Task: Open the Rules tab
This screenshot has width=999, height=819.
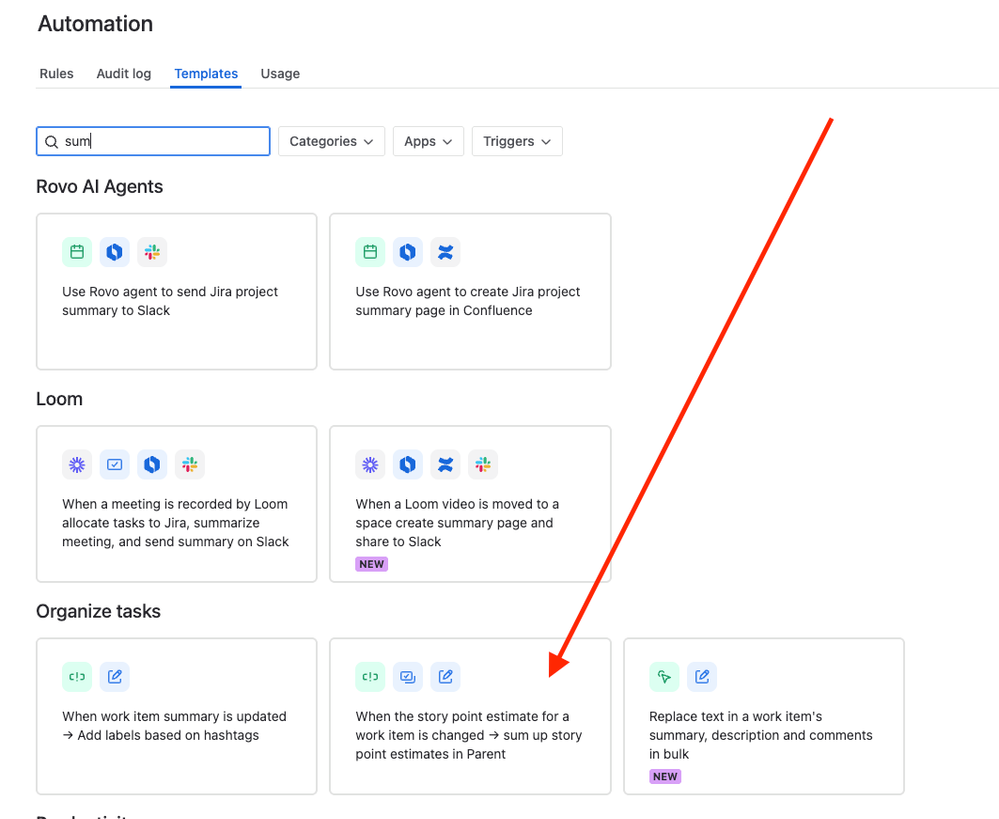Action: pyautogui.click(x=56, y=73)
